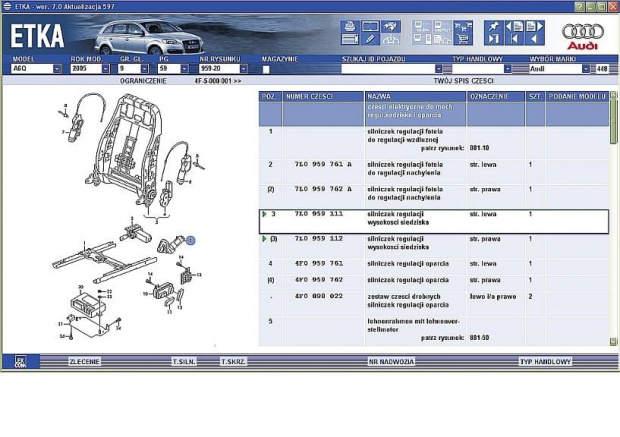Click the skip-to-end arrow icon below the pushpin
This screenshot has height=437, width=620.
[493, 39]
